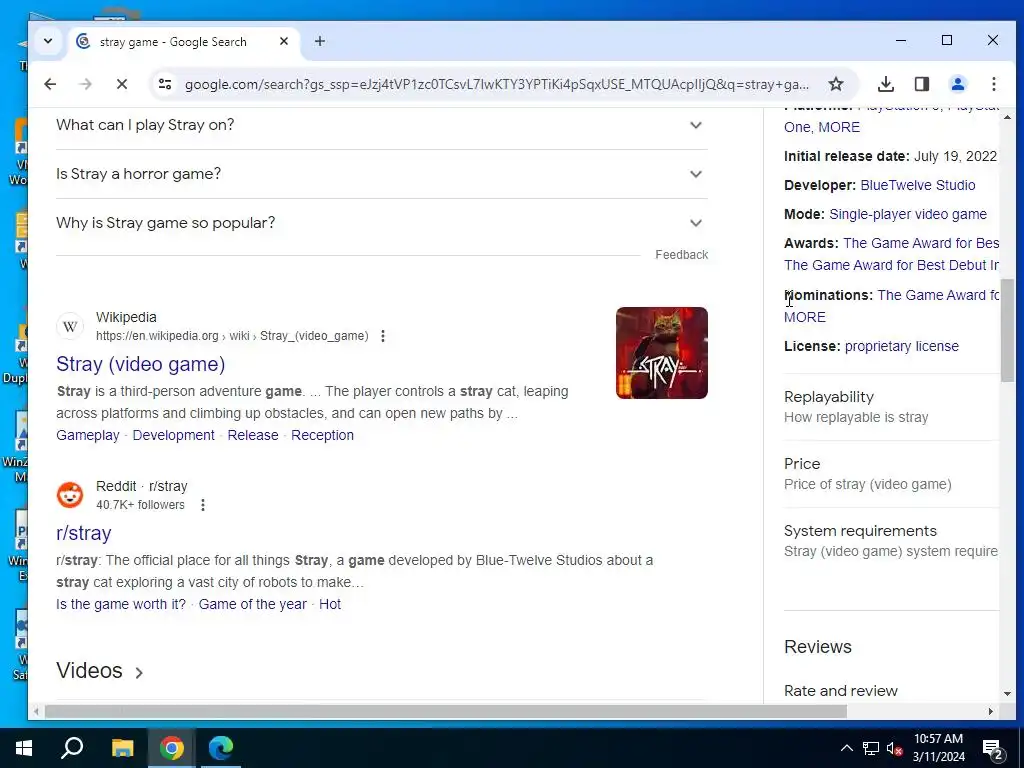
Task: Click vertical scrollbar down arrow
Action: coord(1007,694)
